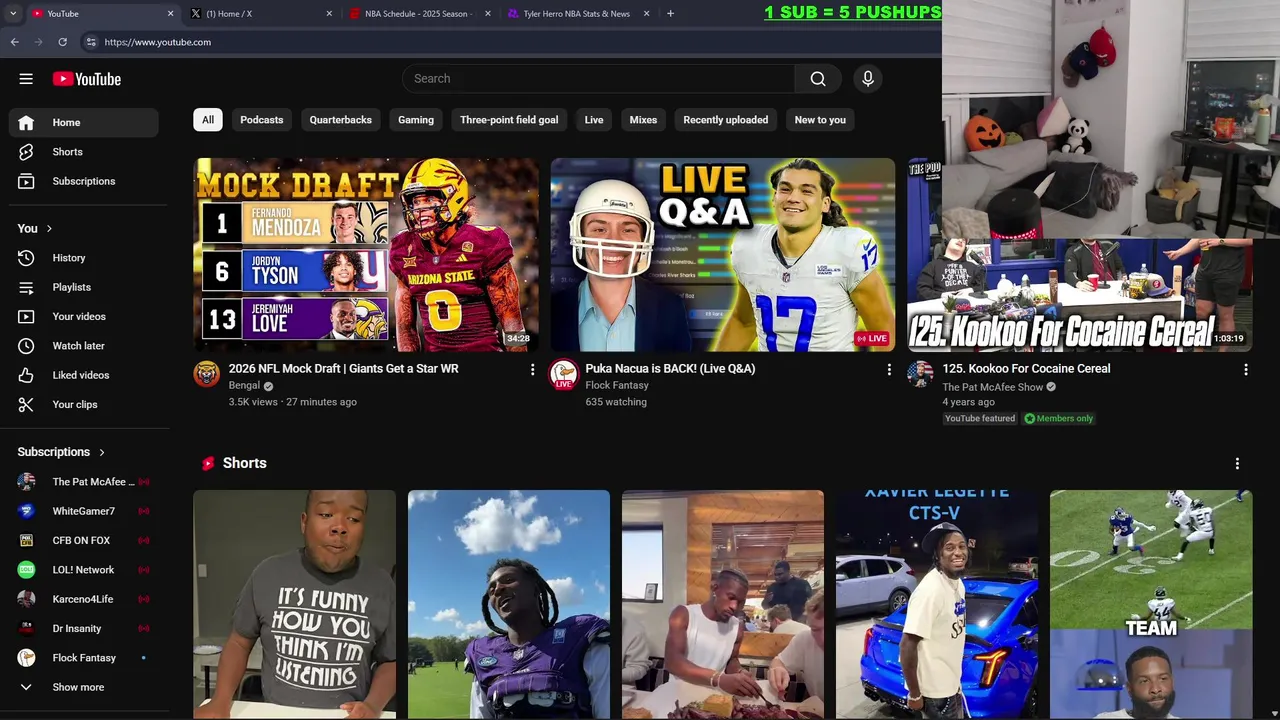The image size is (1280, 720).
Task: Click Flock Fantasy live channel avatar
Action: click(x=564, y=374)
